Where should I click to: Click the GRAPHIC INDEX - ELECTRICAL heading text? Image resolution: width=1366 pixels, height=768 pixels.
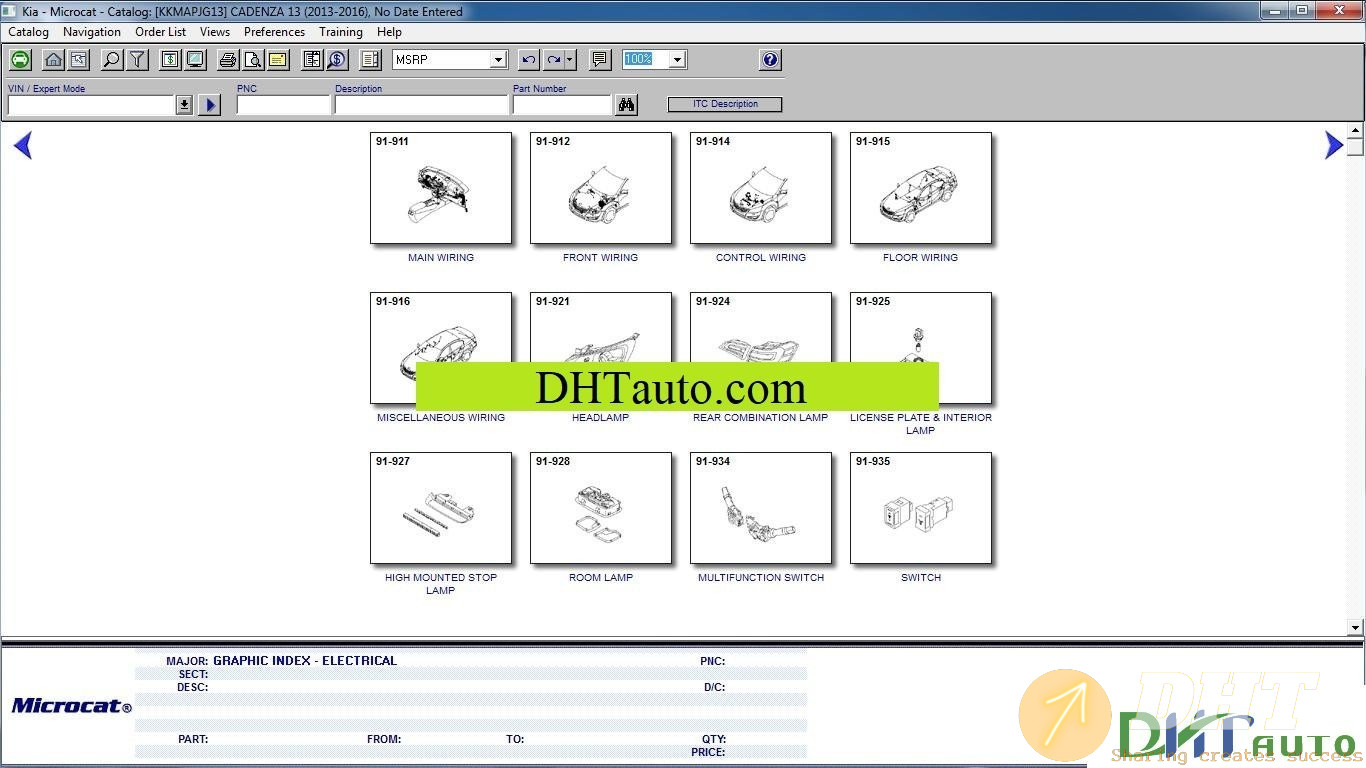point(305,661)
